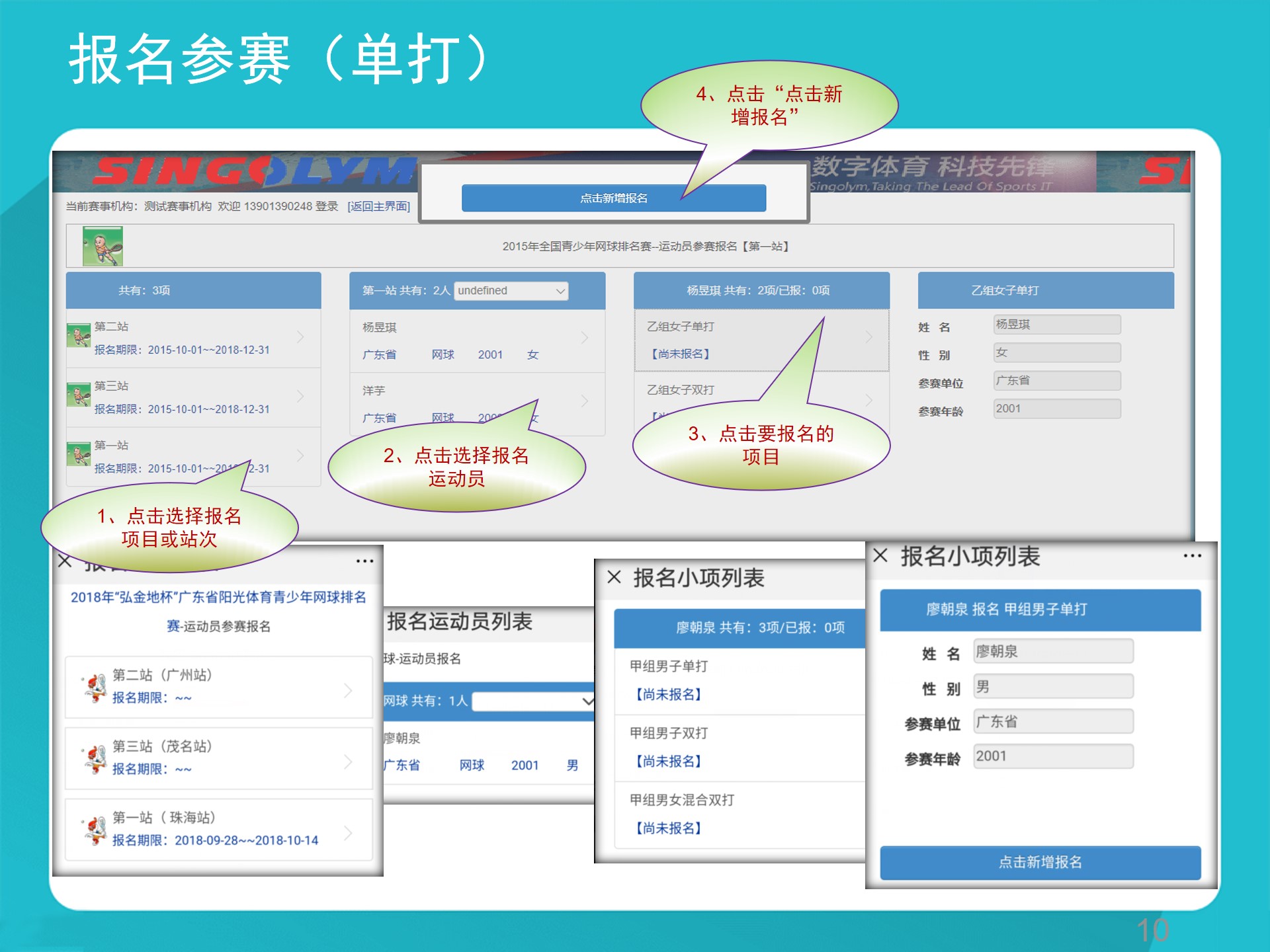Expand chevron on 乙组女子单打 row
The height and width of the screenshot is (952, 1270).
pyautogui.click(x=868, y=337)
